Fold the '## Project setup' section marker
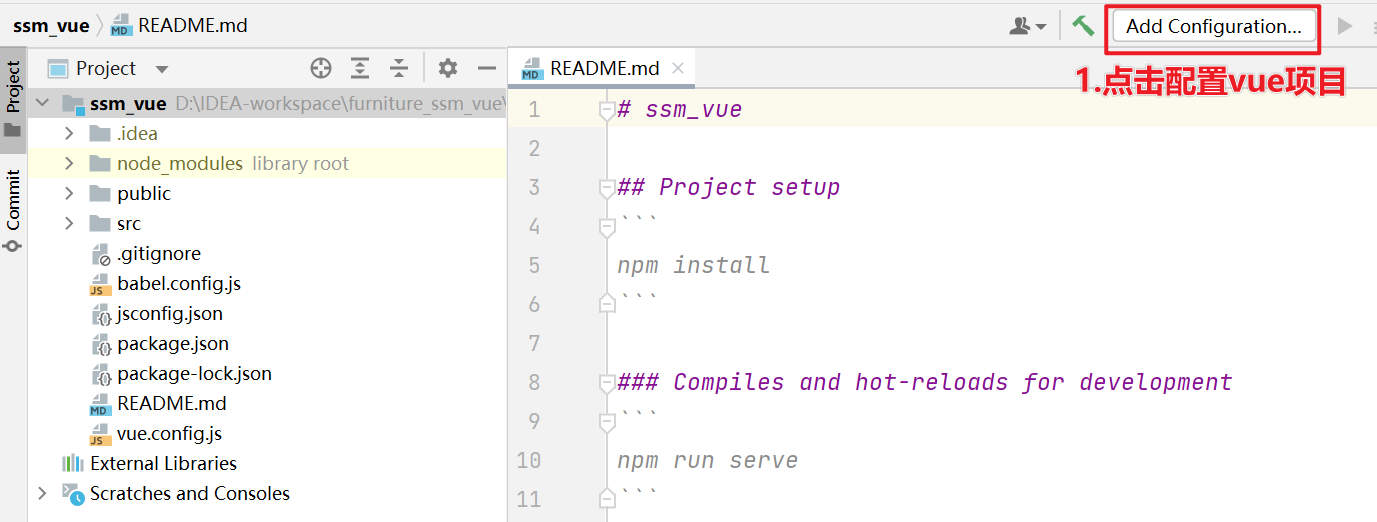This screenshot has width=1377, height=522. coord(607,188)
